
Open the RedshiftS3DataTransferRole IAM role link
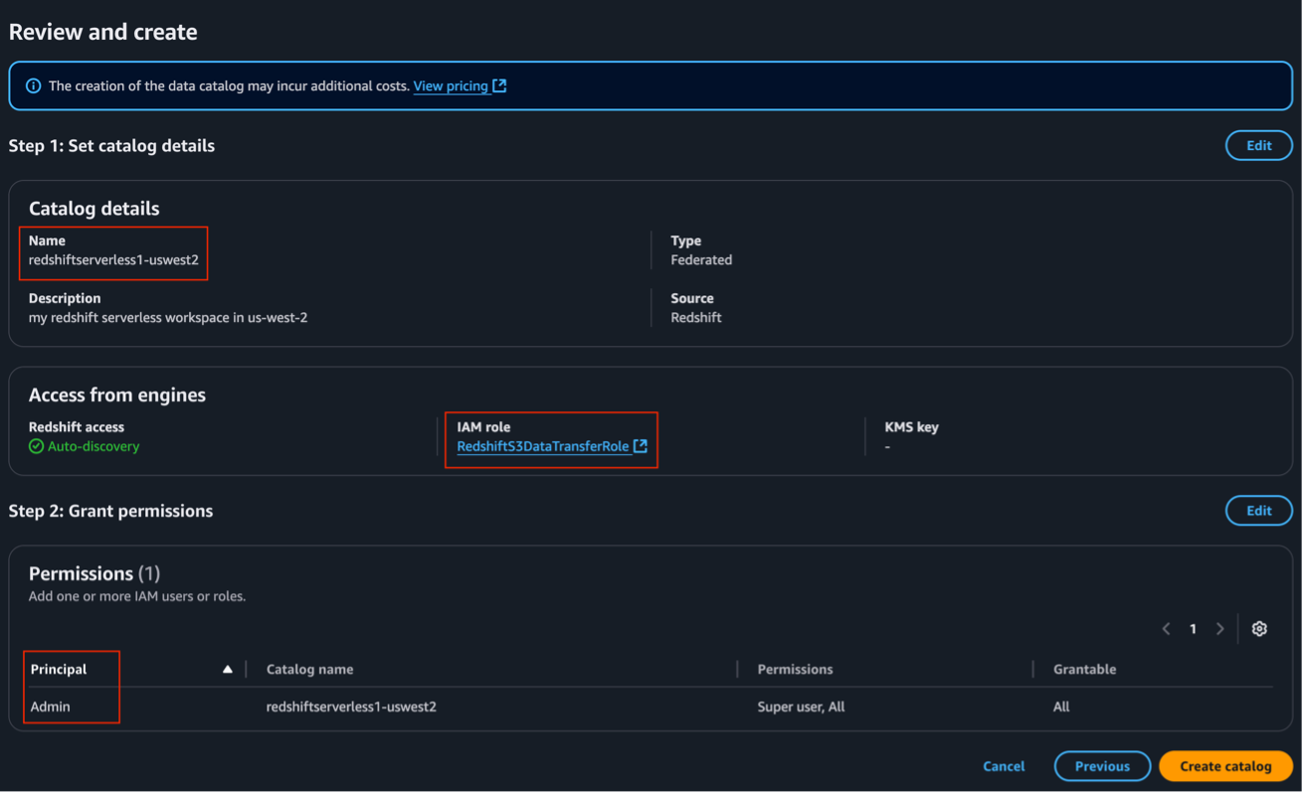pyautogui.click(x=543, y=447)
